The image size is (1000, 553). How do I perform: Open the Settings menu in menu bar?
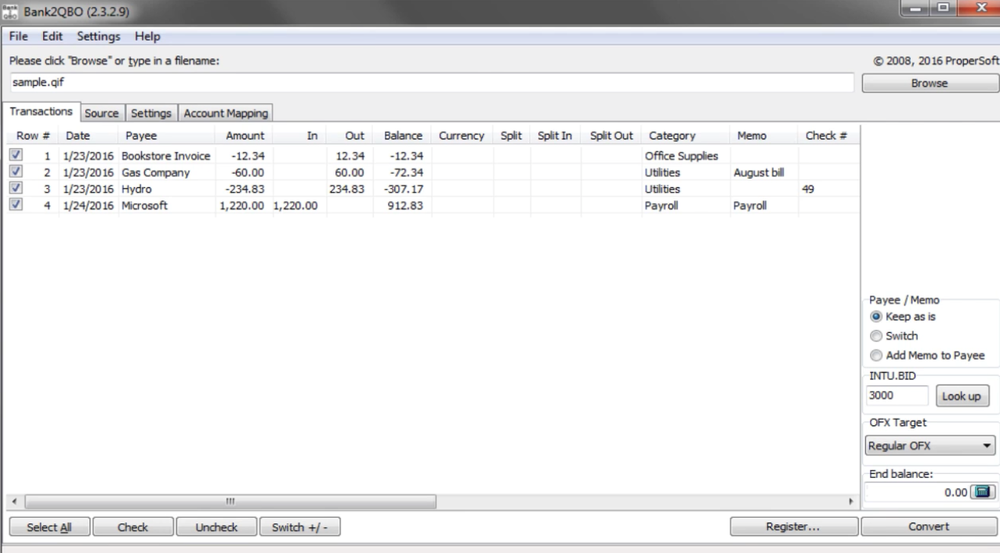(x=98, y=36)
